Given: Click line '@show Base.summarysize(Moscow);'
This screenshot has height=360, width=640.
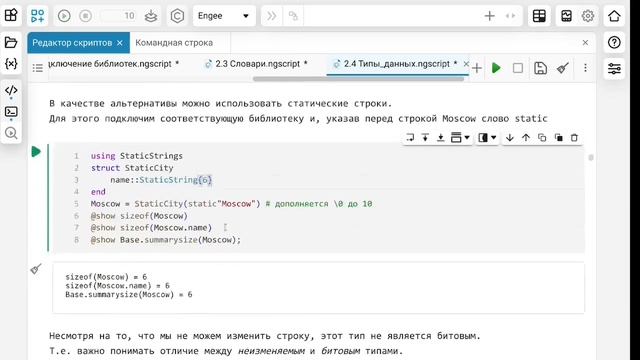Looking at the screenshot, I should tap(166, 240).
